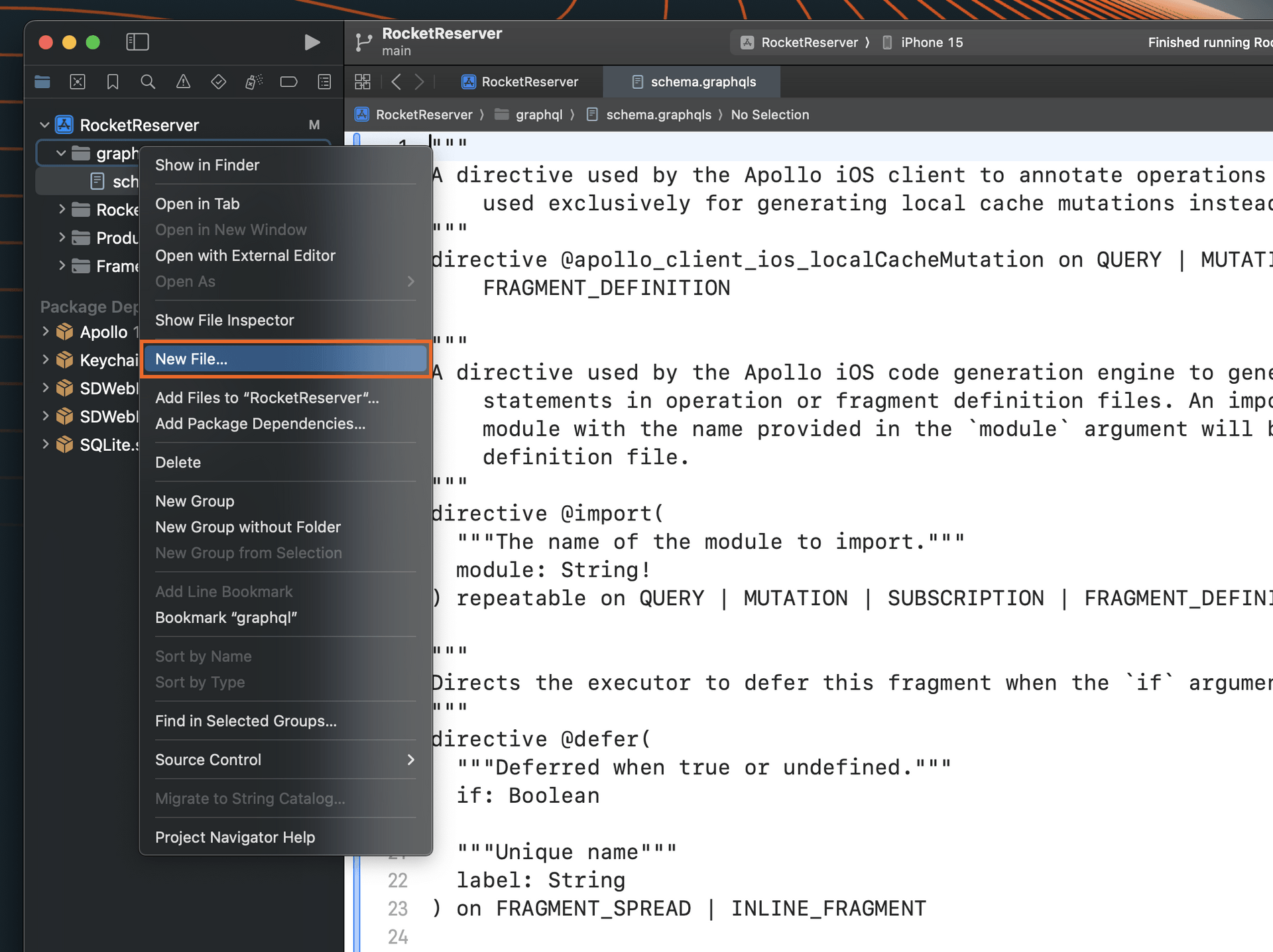Expand the Apollo package dependency
Screen dimensions: 1273x952
coord(45,331)
